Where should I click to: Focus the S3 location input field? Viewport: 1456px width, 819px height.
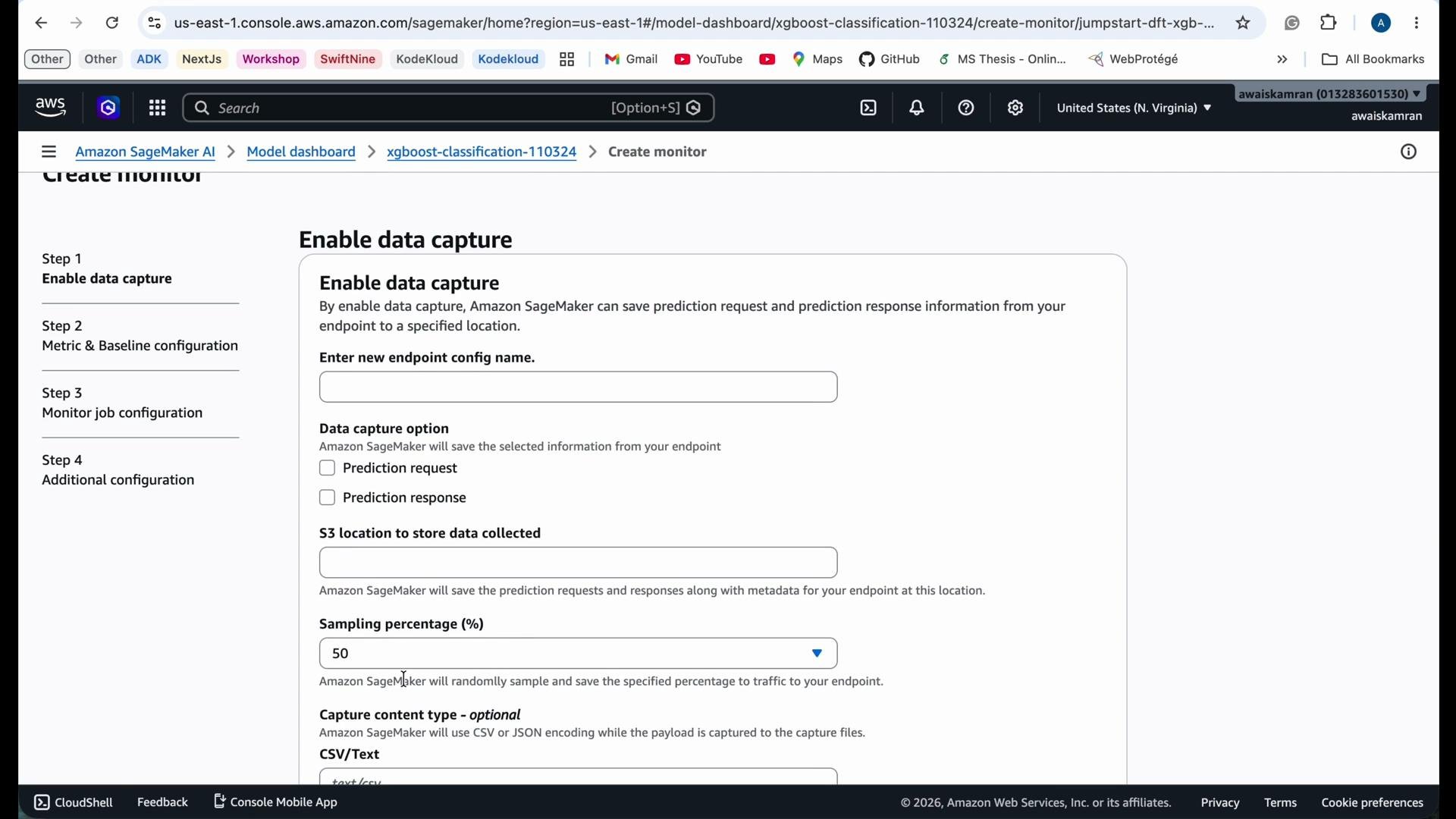[x=579, y=563]
